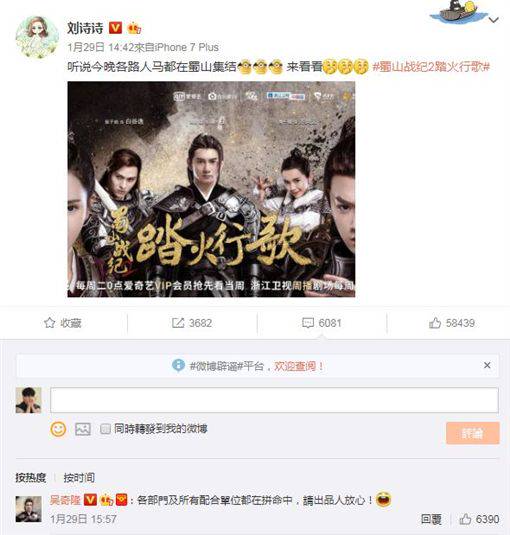Like the post with thumbs-up 58439
Screen dimensions: 510x535
[x=435, y=323]
